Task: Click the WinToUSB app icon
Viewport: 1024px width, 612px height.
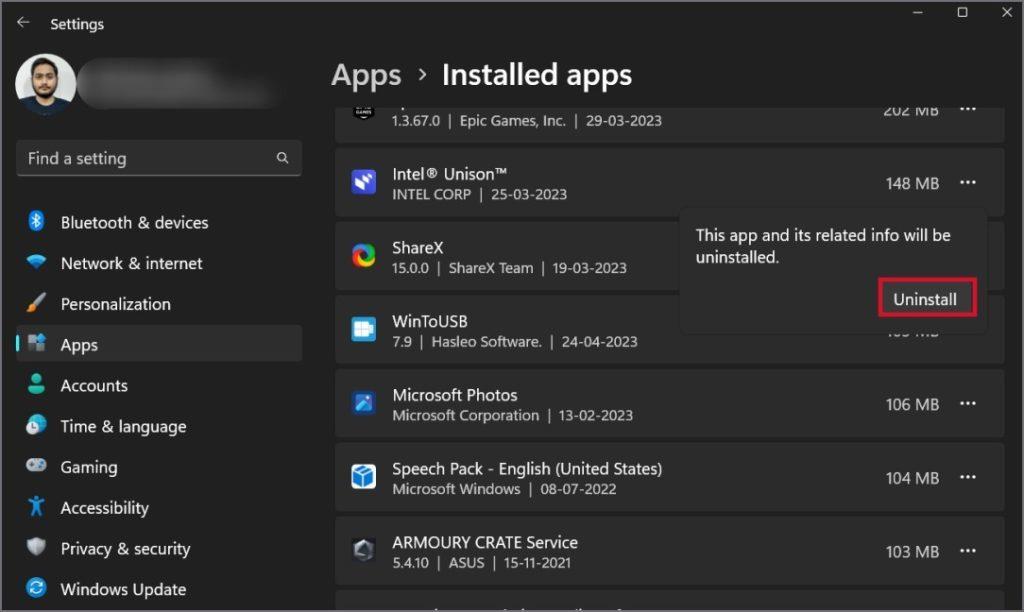Action: [364, 329]
